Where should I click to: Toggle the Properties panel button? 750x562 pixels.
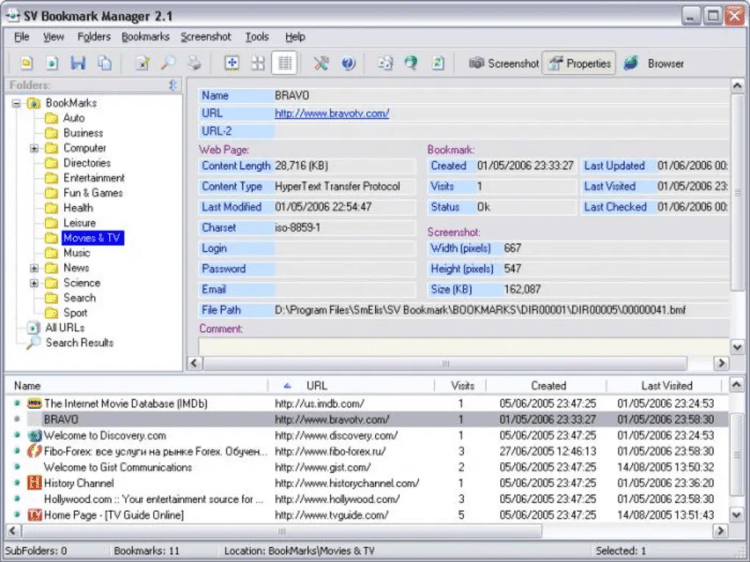[579, 63]
